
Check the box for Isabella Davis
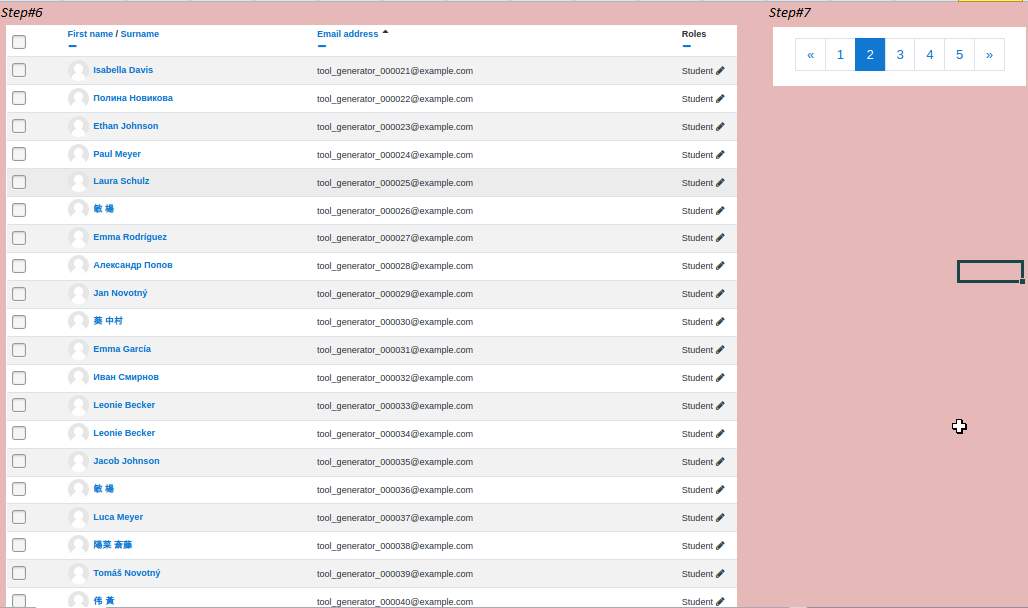[x=19, y=70]
